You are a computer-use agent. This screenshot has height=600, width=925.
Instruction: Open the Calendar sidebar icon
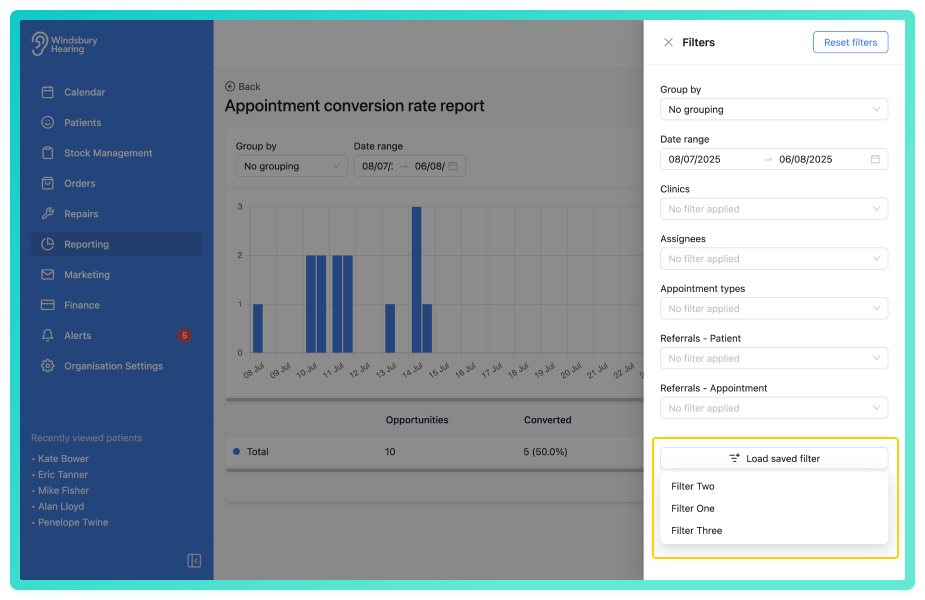pyautogui.click(x=47, y=92)
